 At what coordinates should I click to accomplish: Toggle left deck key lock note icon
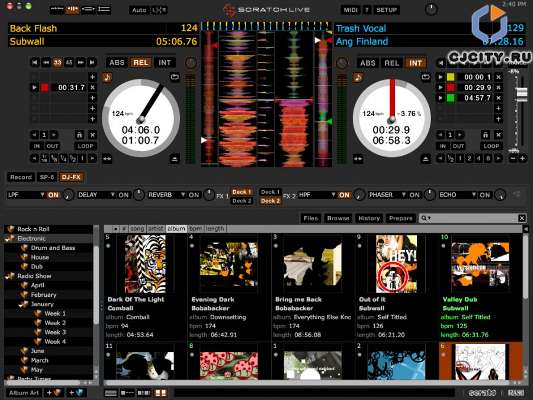click(x=107, y=77)
